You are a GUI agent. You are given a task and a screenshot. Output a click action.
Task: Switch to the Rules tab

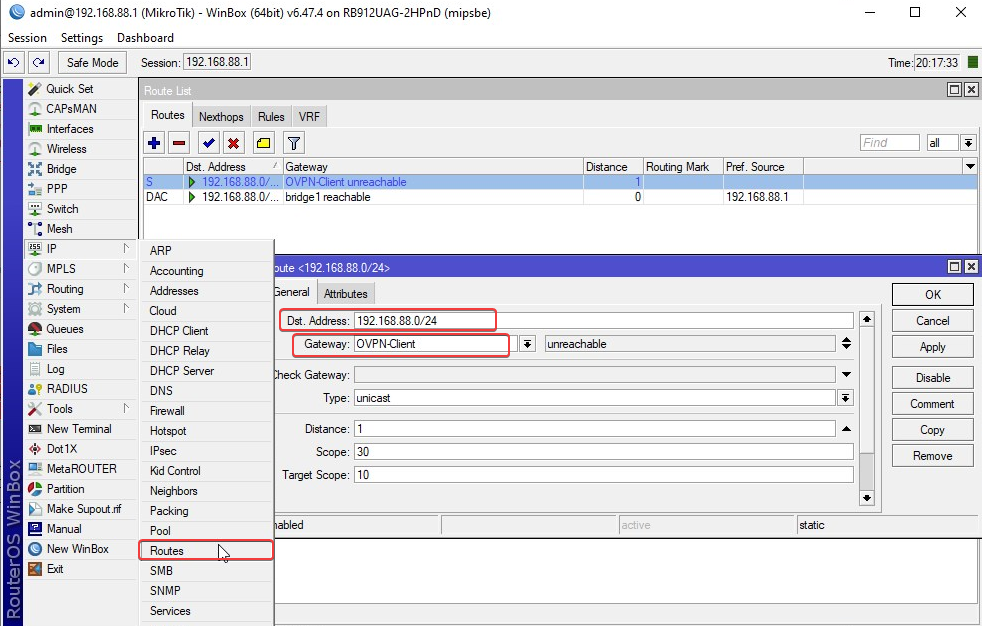tap(271, 116)
